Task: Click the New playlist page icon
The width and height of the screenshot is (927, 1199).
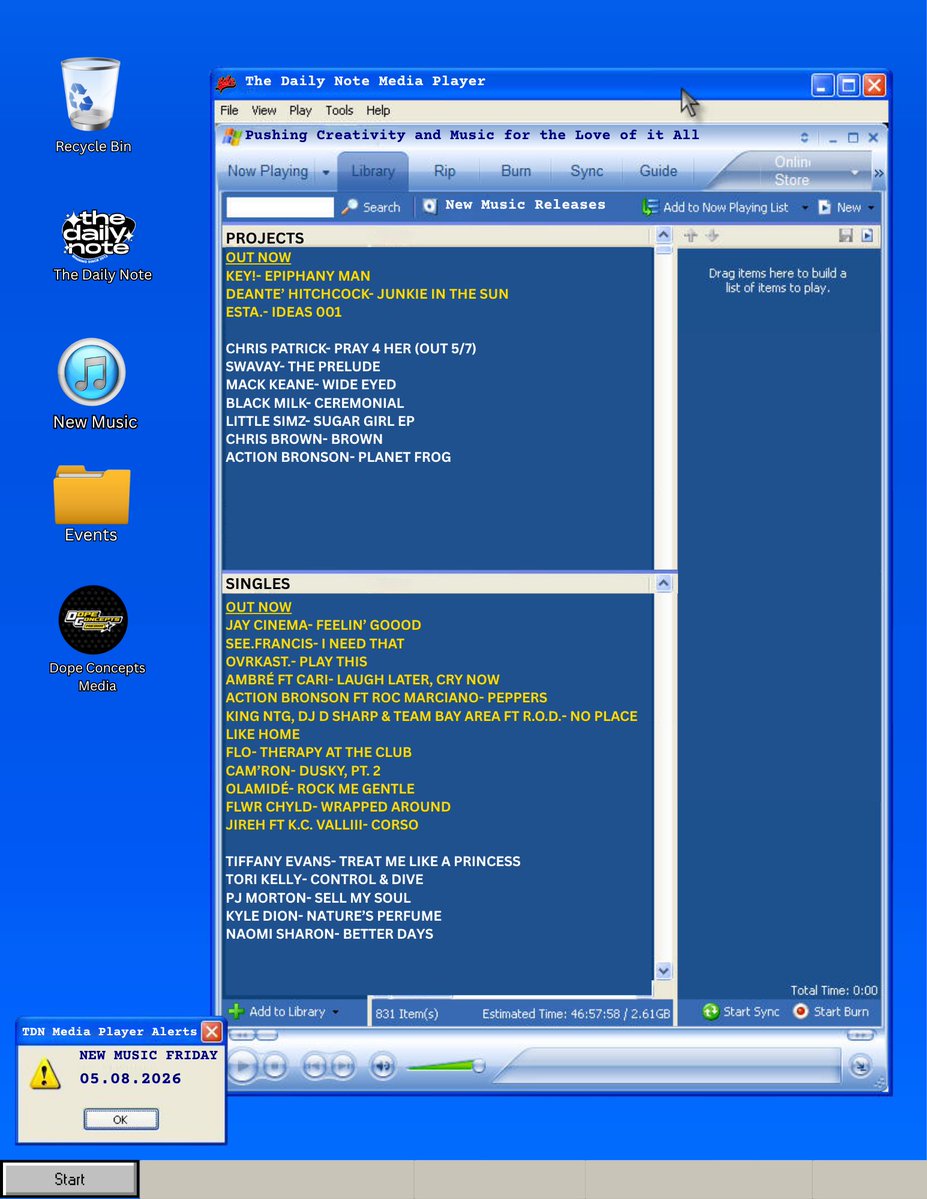Action: 825,207
